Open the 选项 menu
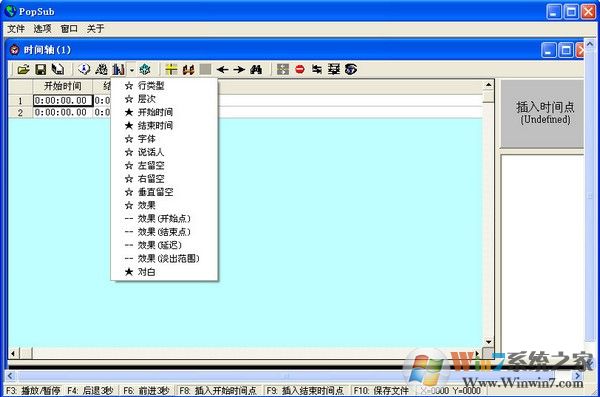 (x=42, y=29)
